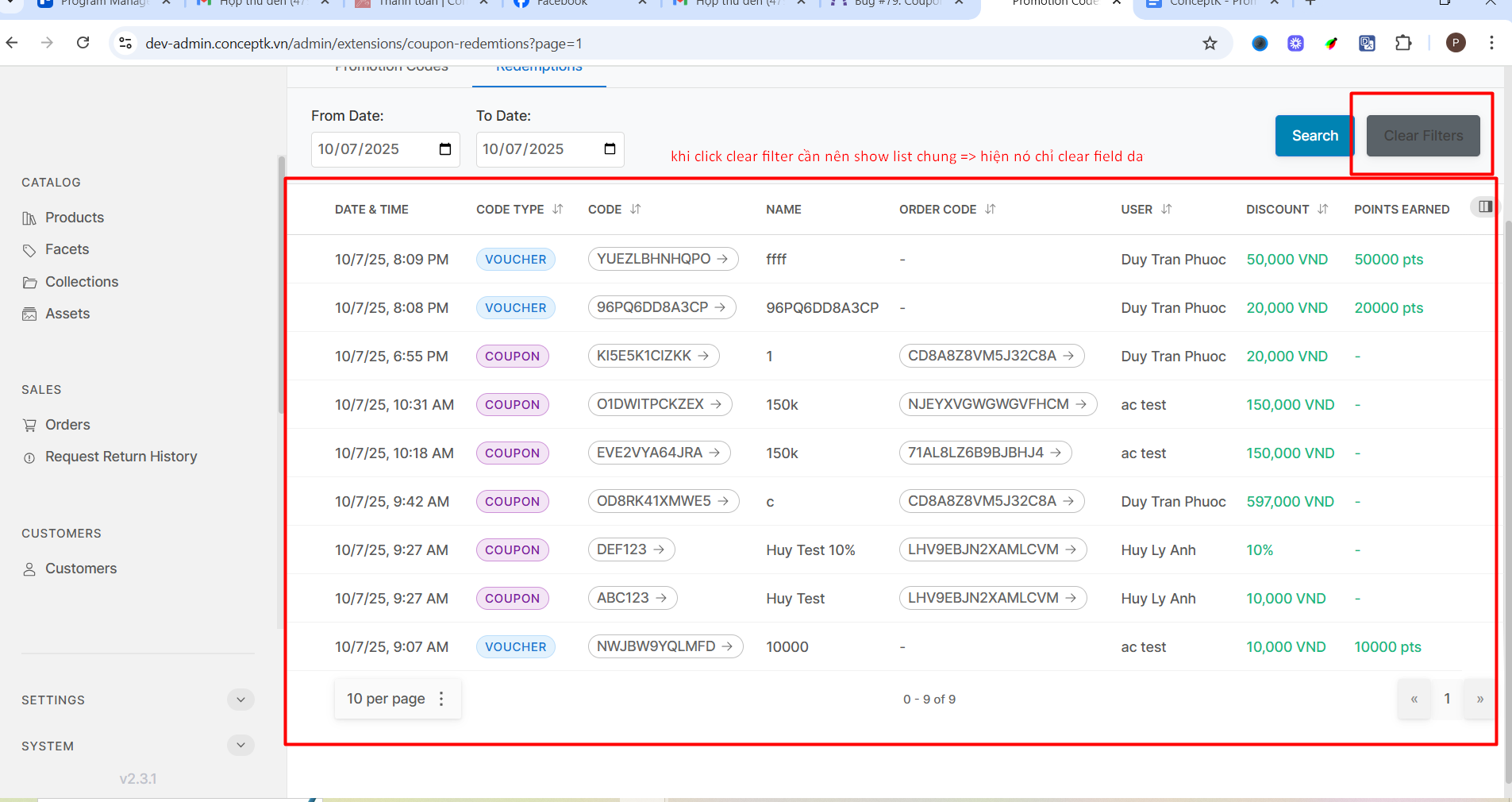Sort table by Order Code column
Screen dimensions: 1512x802
pos(990,209)
